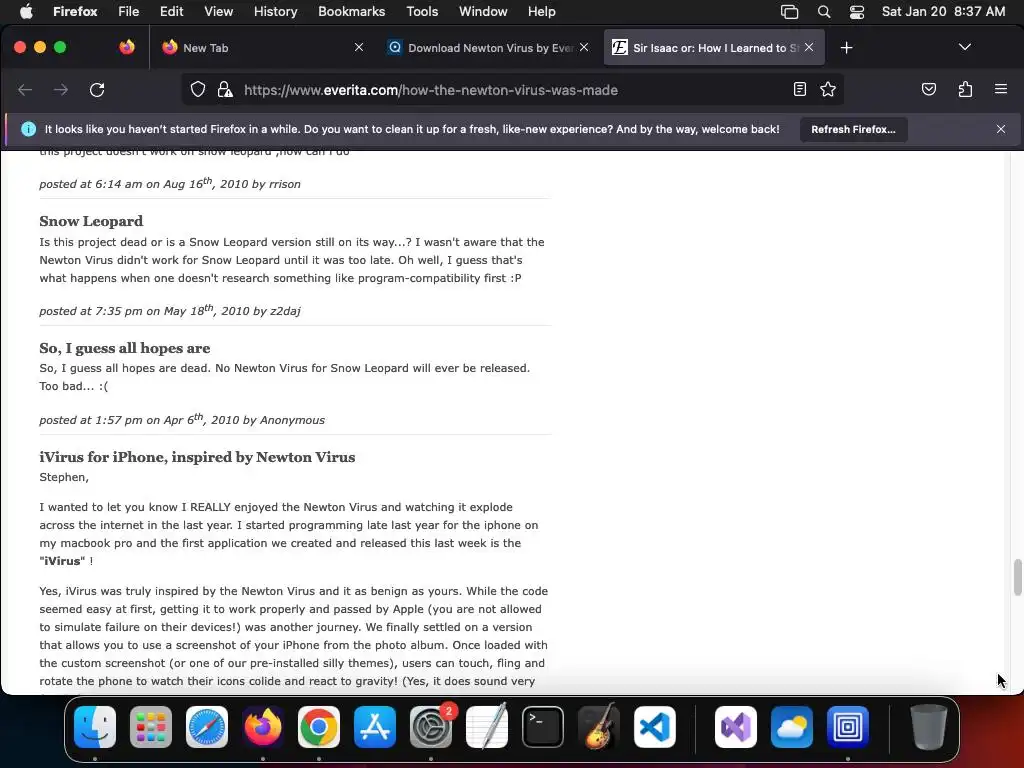The image size is (1024, 768).
Task: Go forward one page
Action: 61,90
